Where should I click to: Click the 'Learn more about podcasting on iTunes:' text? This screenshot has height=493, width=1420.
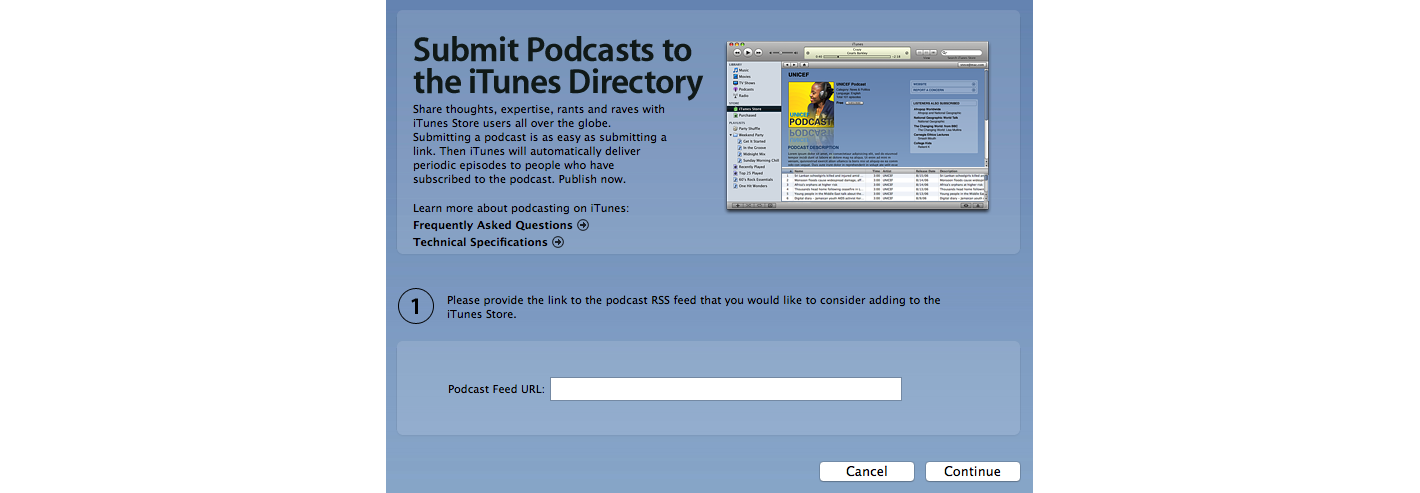pos(521,208)
